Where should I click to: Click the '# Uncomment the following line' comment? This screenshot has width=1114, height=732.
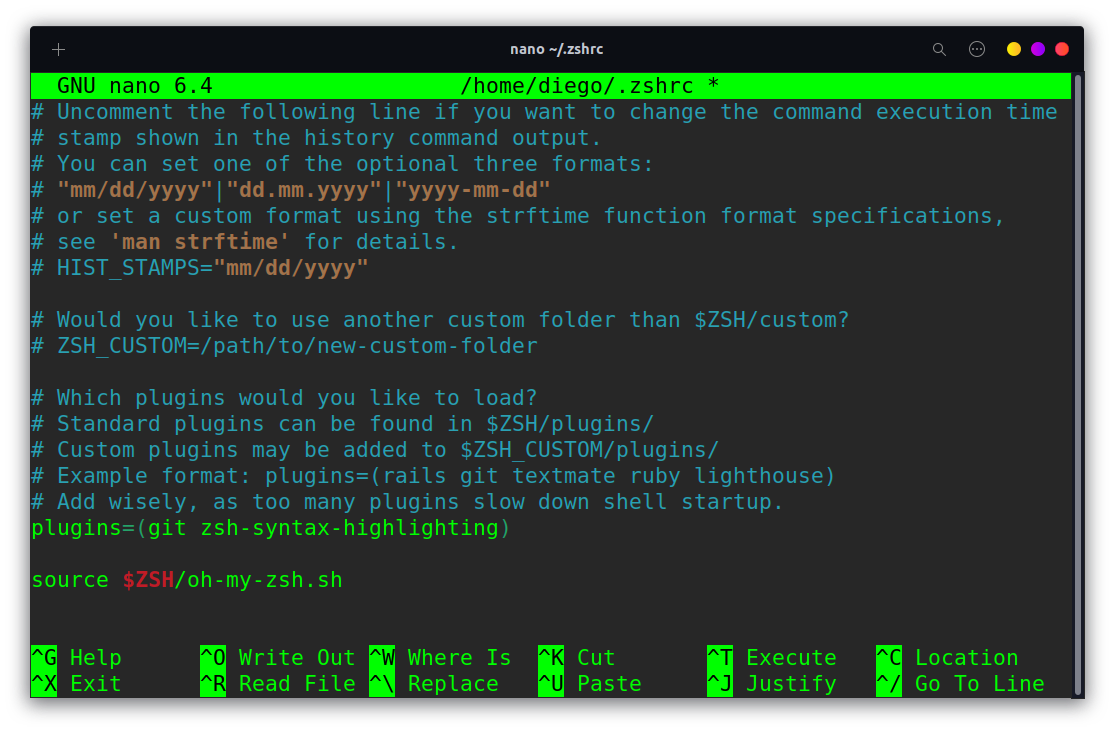544,112
